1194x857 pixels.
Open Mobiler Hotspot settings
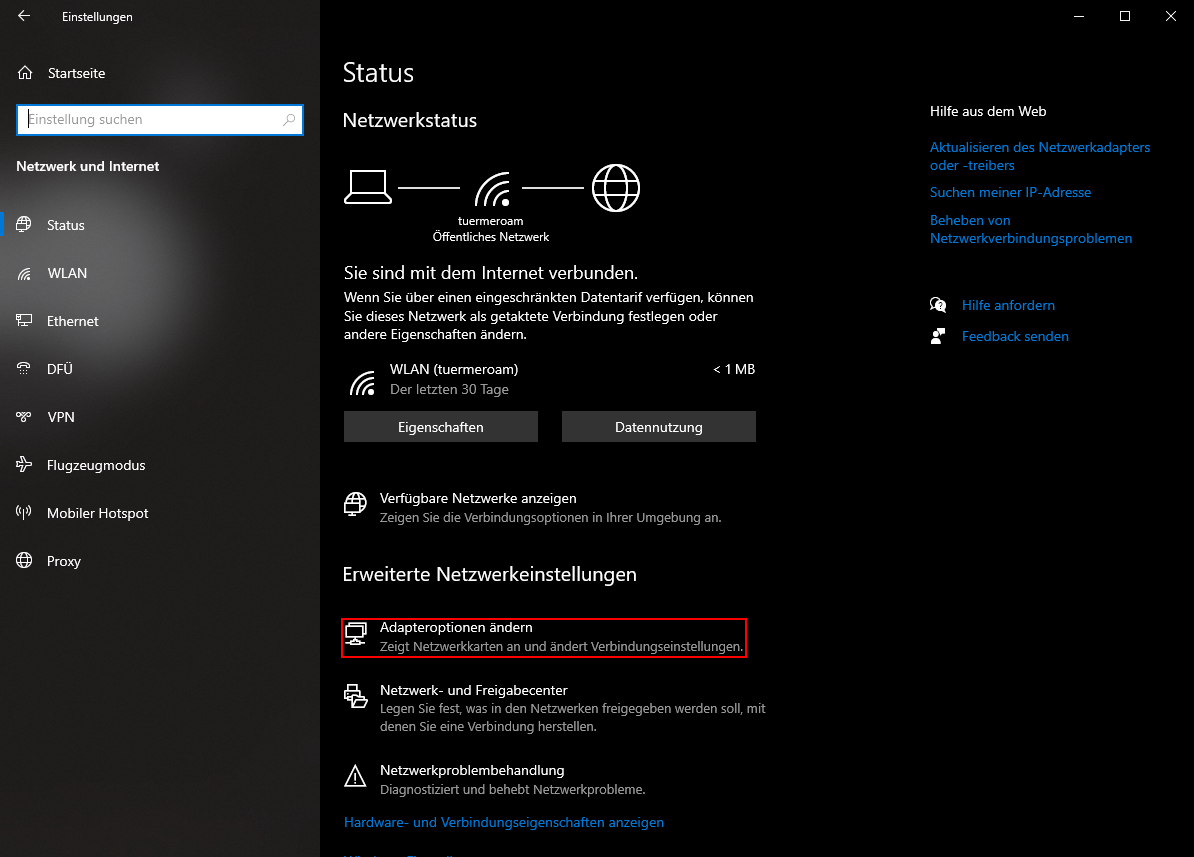[x=97, y=513]
